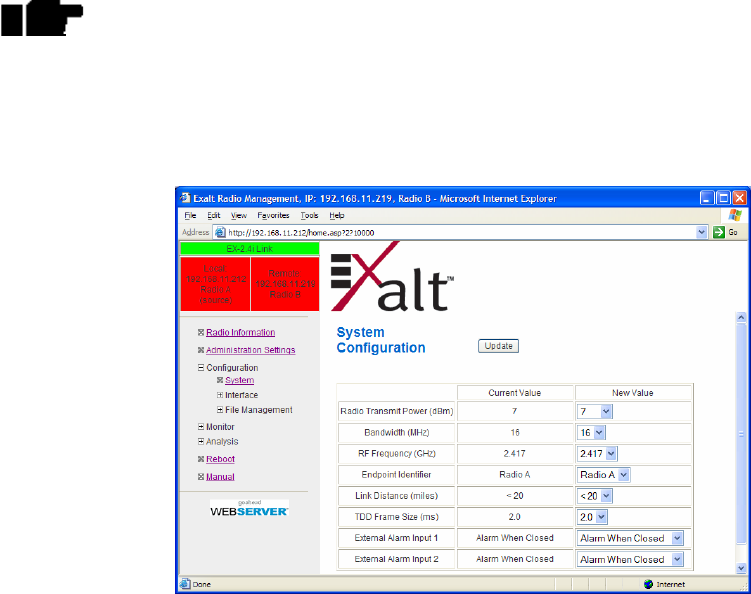Click the Update button
Screen dimensions: 751x594
click(x=498, y=346)
